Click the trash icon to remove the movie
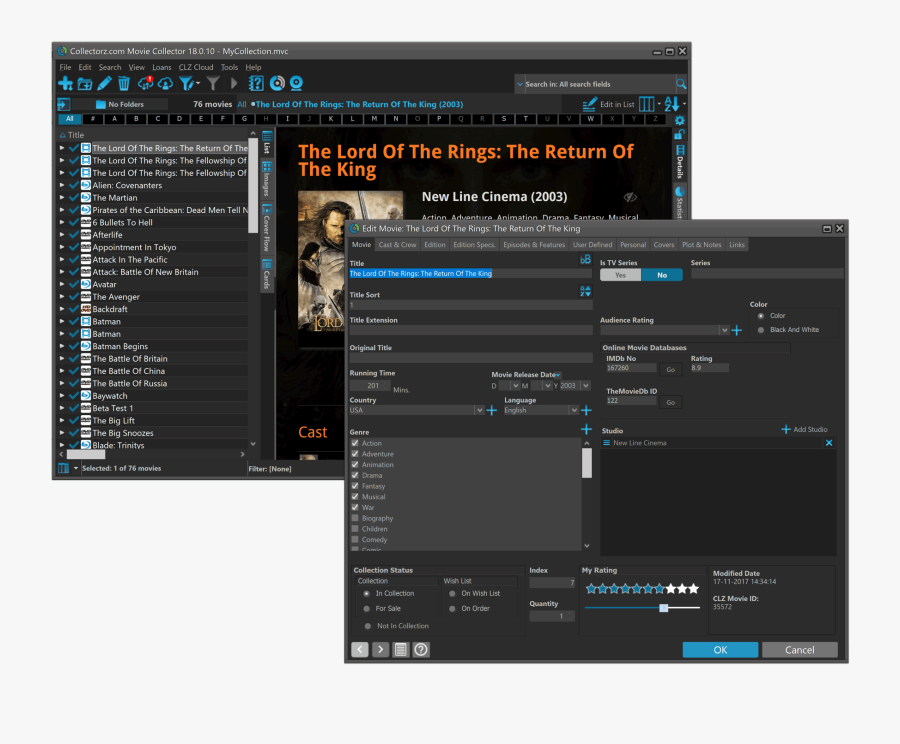The image size is (900, 744). pyautogui.click(x=124, y=84)
